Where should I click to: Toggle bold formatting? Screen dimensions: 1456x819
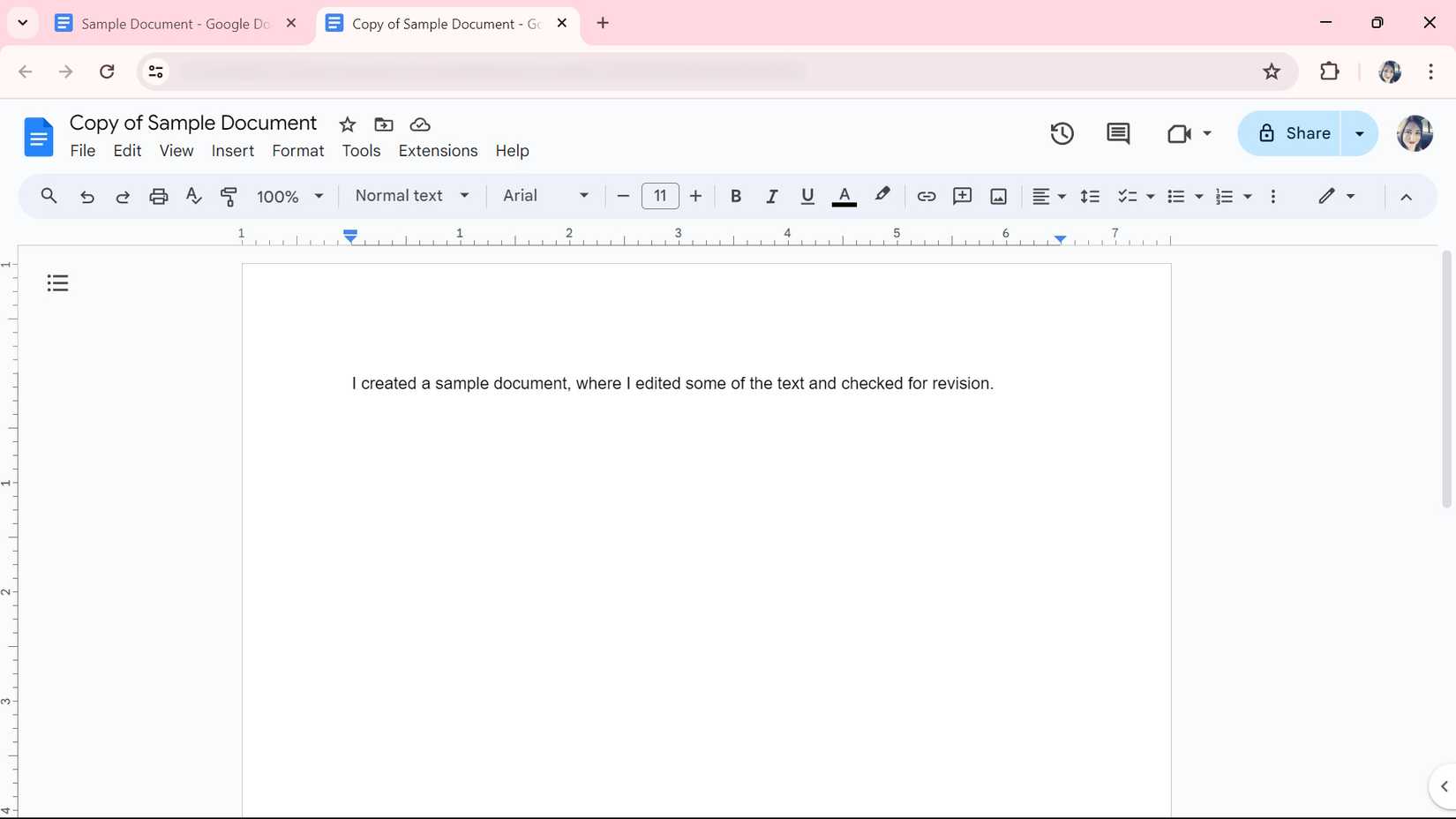point(735,196)
